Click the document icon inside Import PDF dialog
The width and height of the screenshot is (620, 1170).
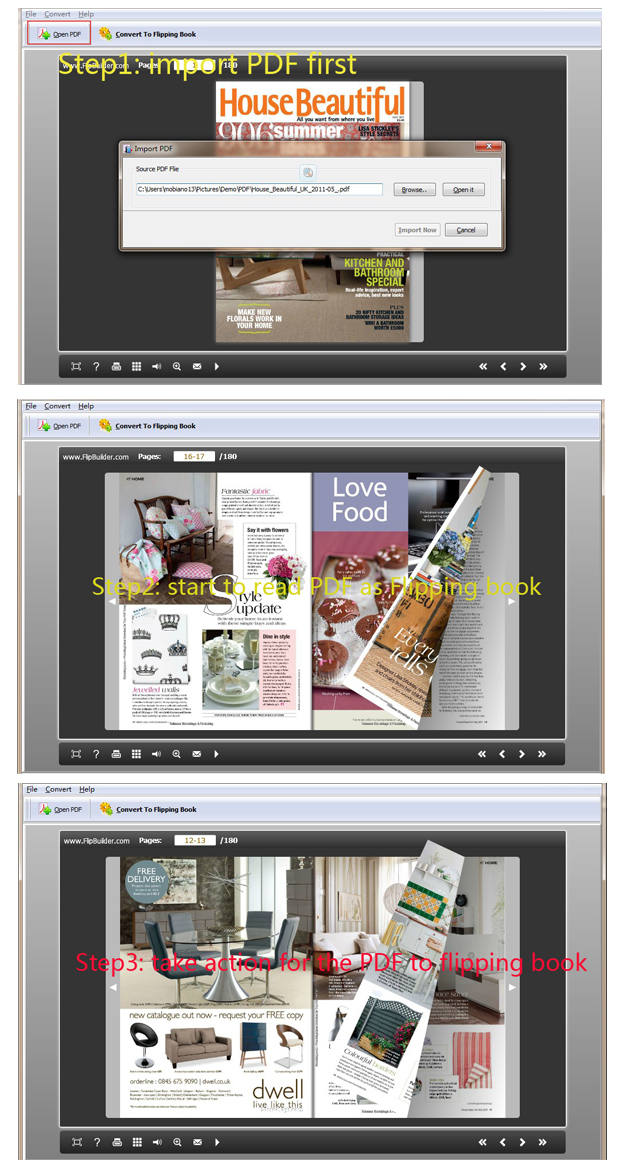(308, 172)
